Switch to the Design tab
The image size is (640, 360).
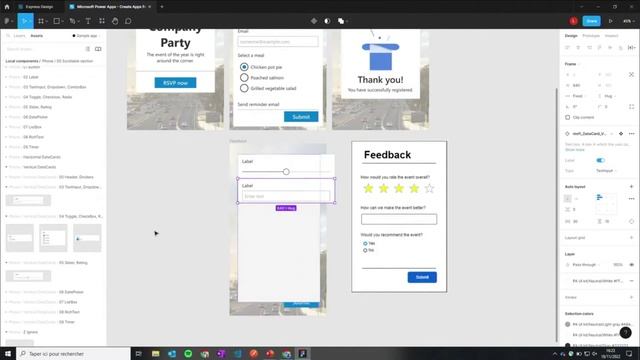[x=571, y=36]
